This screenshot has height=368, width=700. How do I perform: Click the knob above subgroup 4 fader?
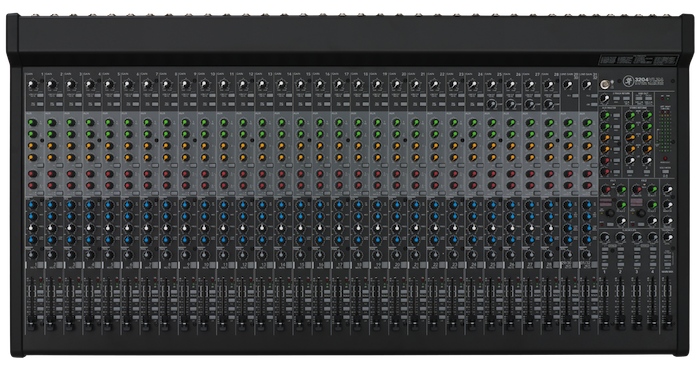click(652, 237)
